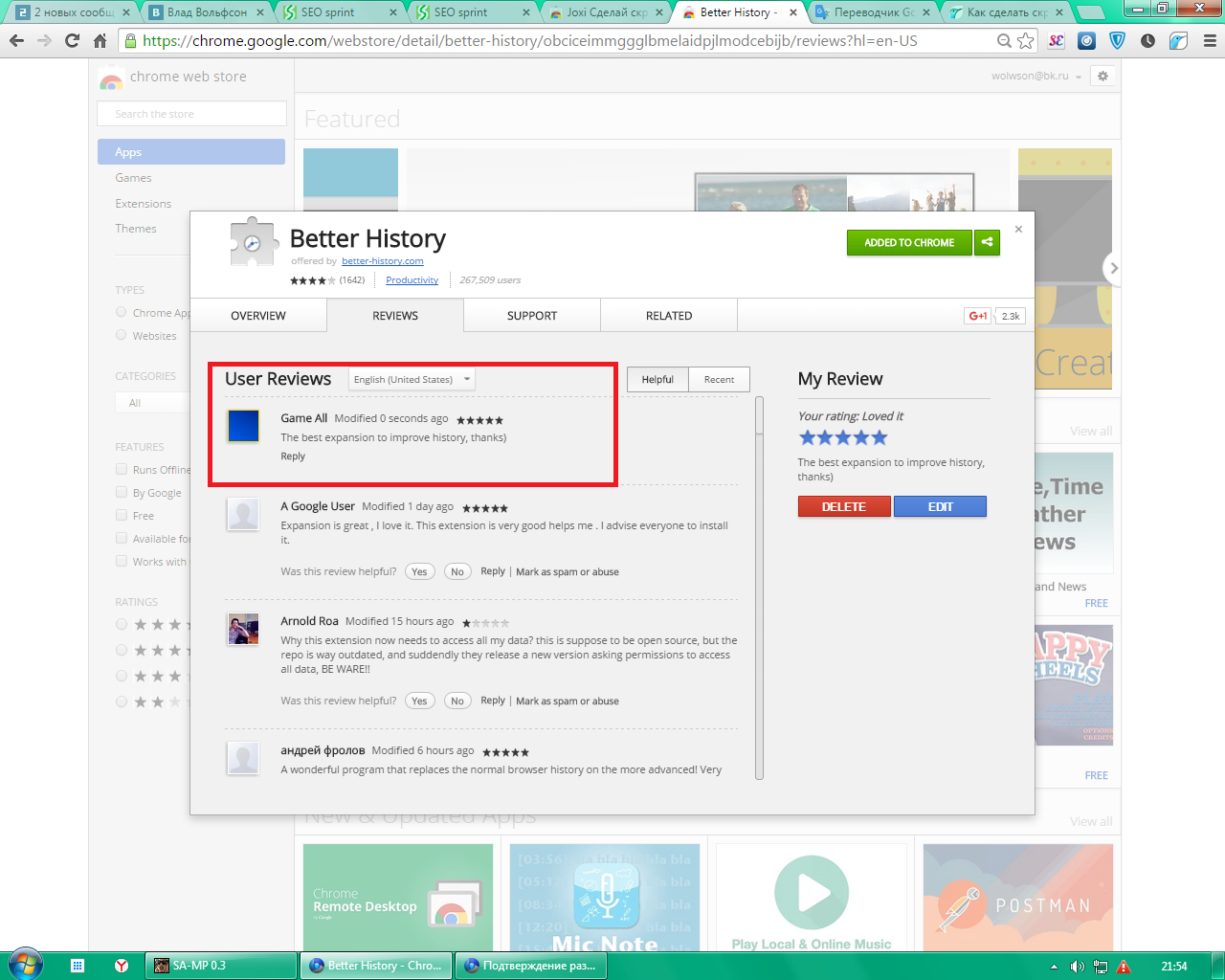This screenshot has height=980, width=1225.
Task: Delete my review with the DELETE button
Action: [844, 506]
